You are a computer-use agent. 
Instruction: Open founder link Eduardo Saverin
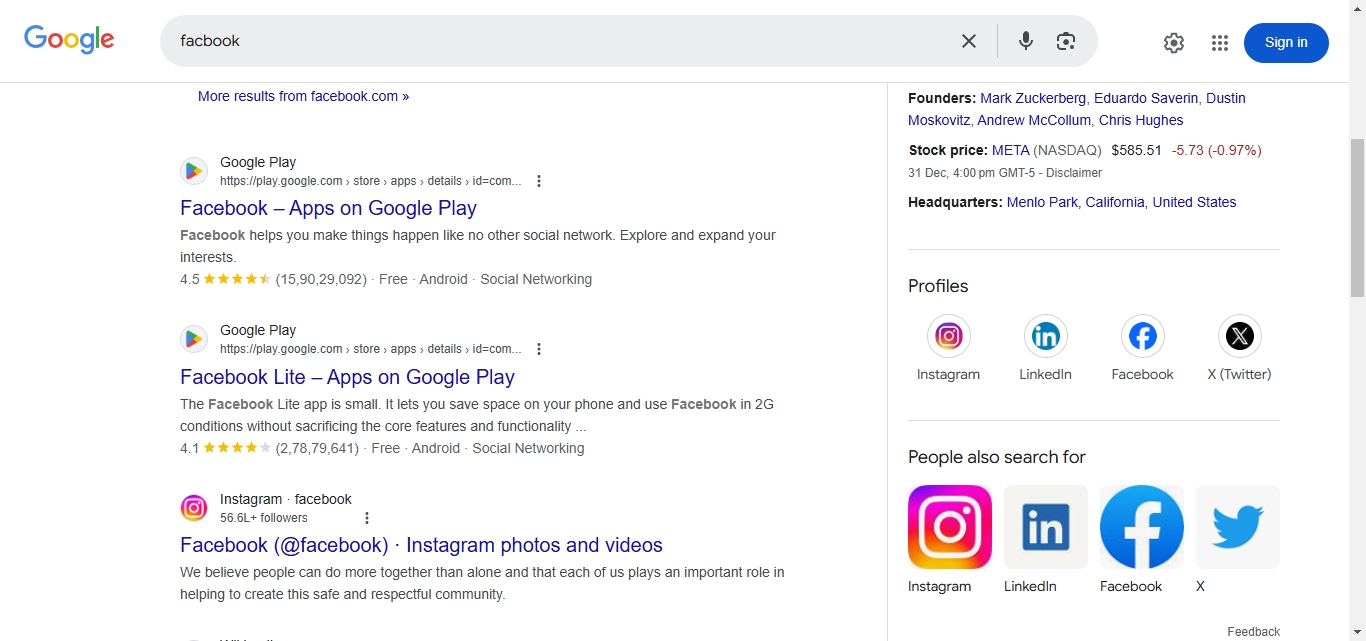(1146, 98)
